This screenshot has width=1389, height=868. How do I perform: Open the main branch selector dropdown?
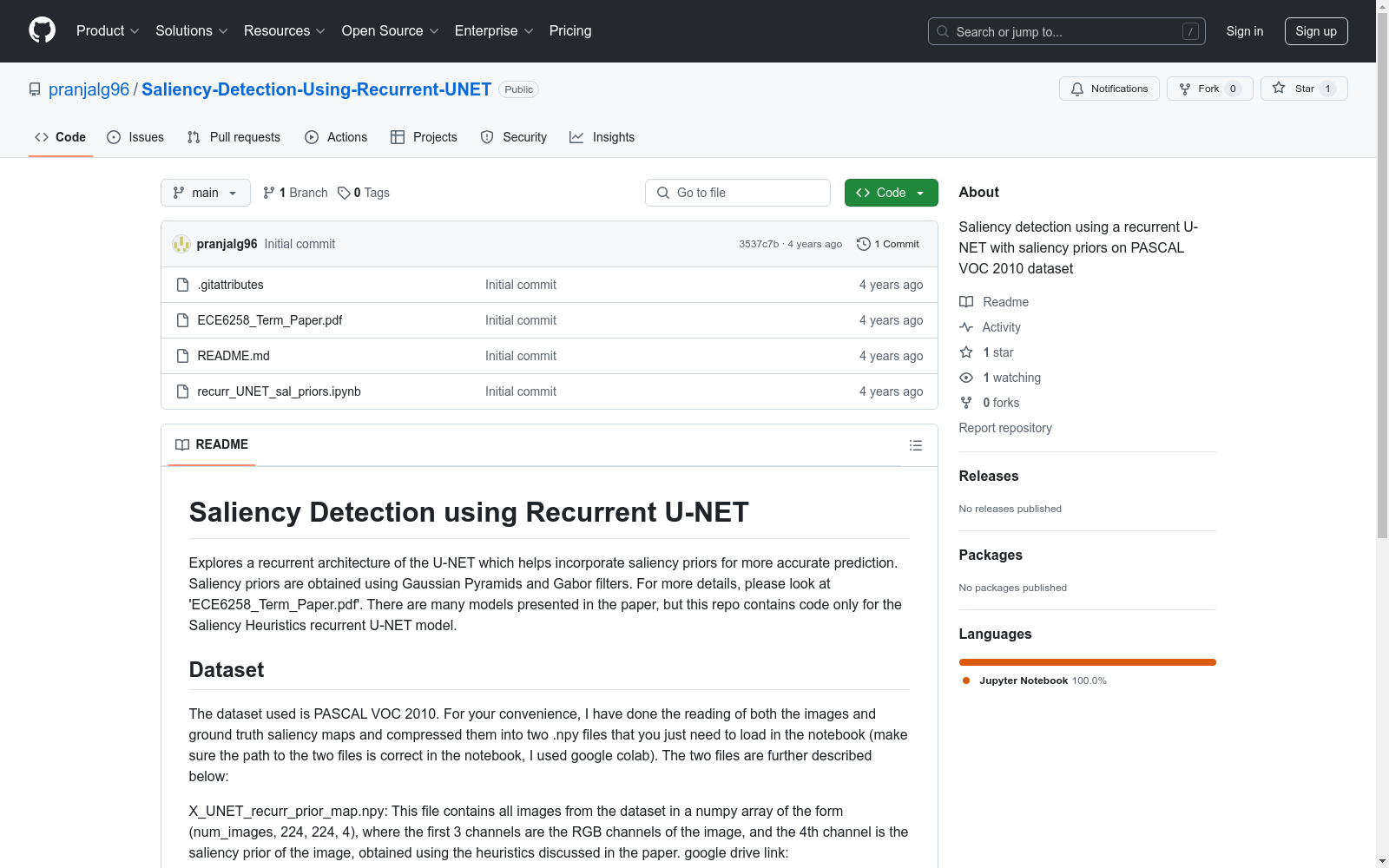206,193
